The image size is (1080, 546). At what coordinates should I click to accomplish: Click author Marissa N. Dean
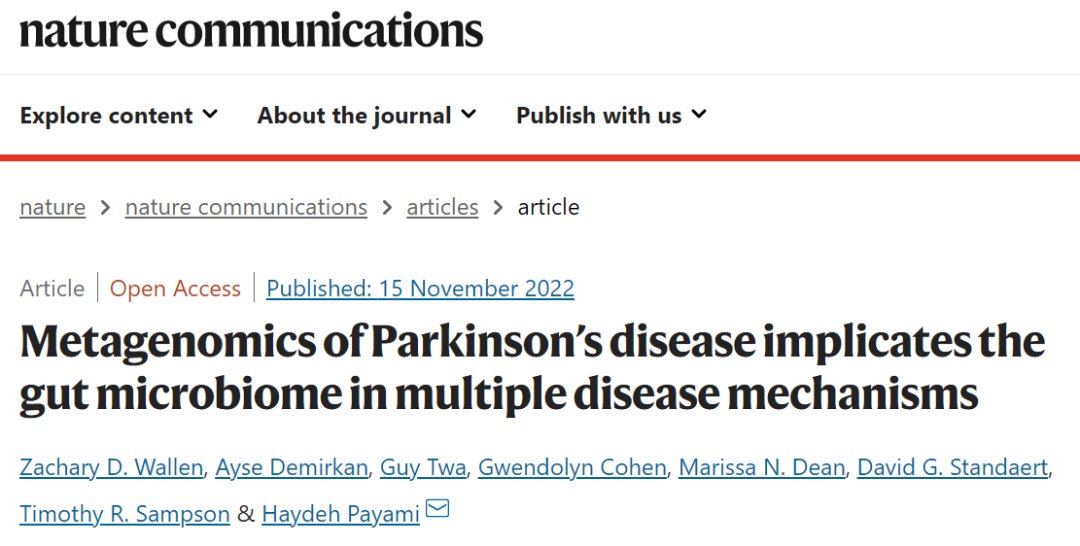tap(761, 468)
